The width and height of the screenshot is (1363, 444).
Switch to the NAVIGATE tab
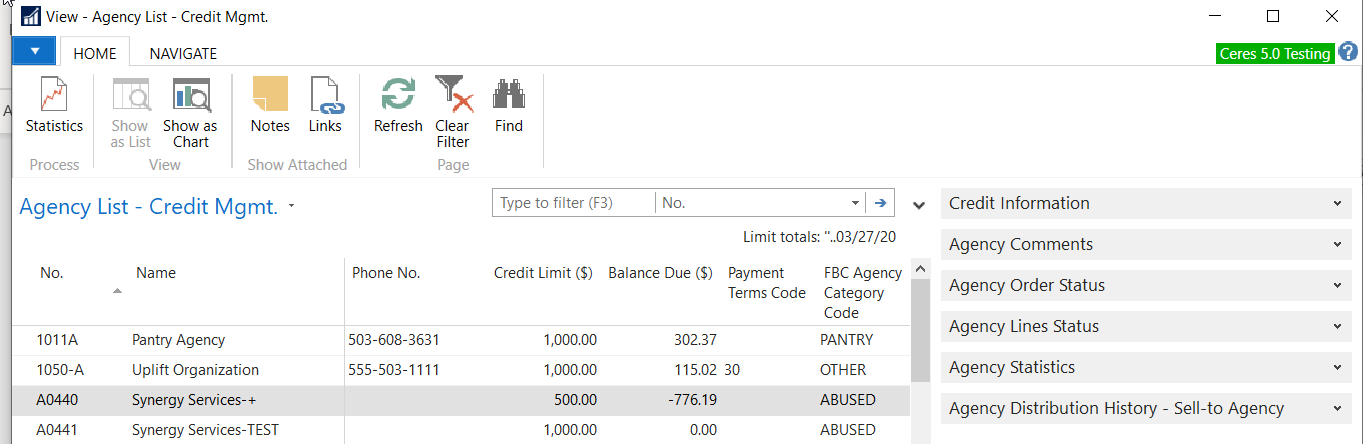(x=183, y=54)
